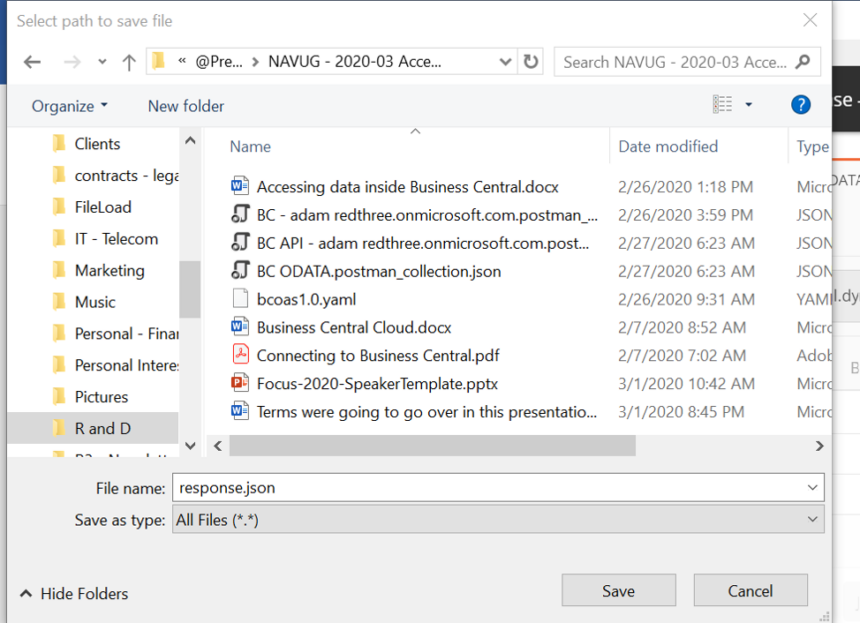
Task: Sort files by Type column
Action: click(x=813, y=146)
